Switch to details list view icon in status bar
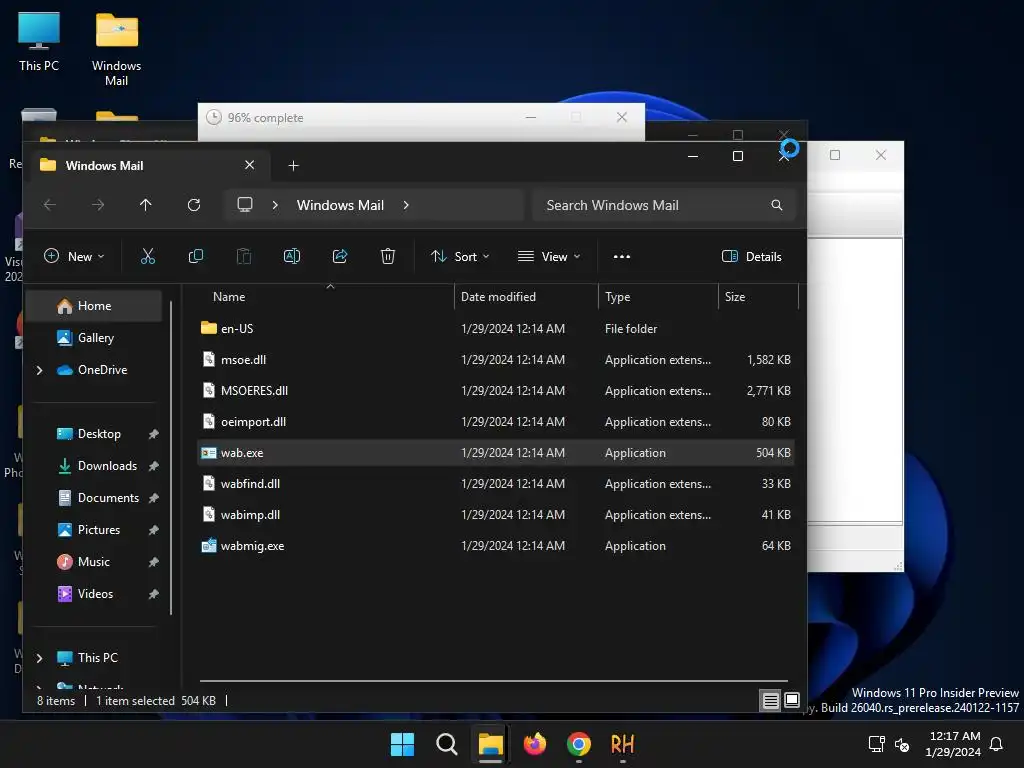Viewport: 1024px width, 768px height. click(x=771, y=701)
